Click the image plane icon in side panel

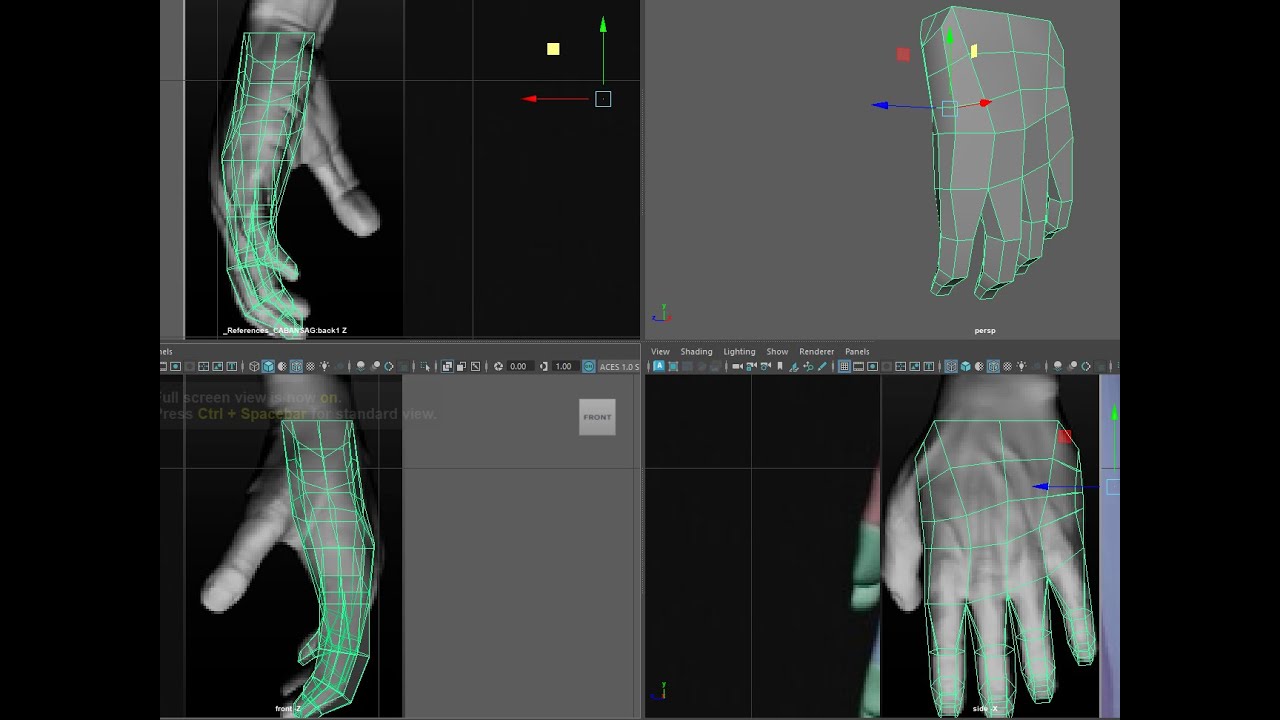tap(793, 366)
